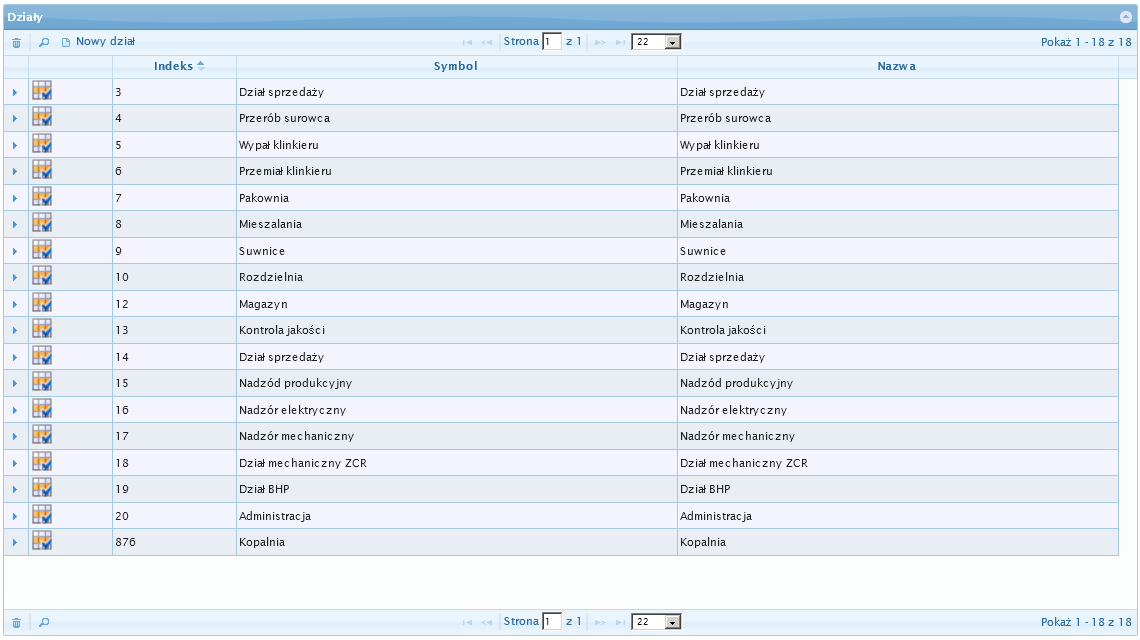
Task: Go to previous page in top pager
Action: [x=487, y=42]
